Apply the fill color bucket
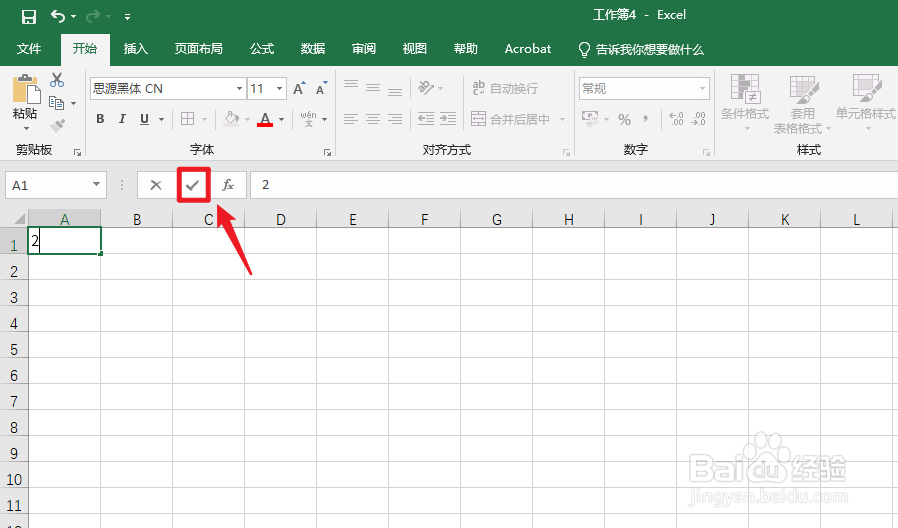 (231, 119)
